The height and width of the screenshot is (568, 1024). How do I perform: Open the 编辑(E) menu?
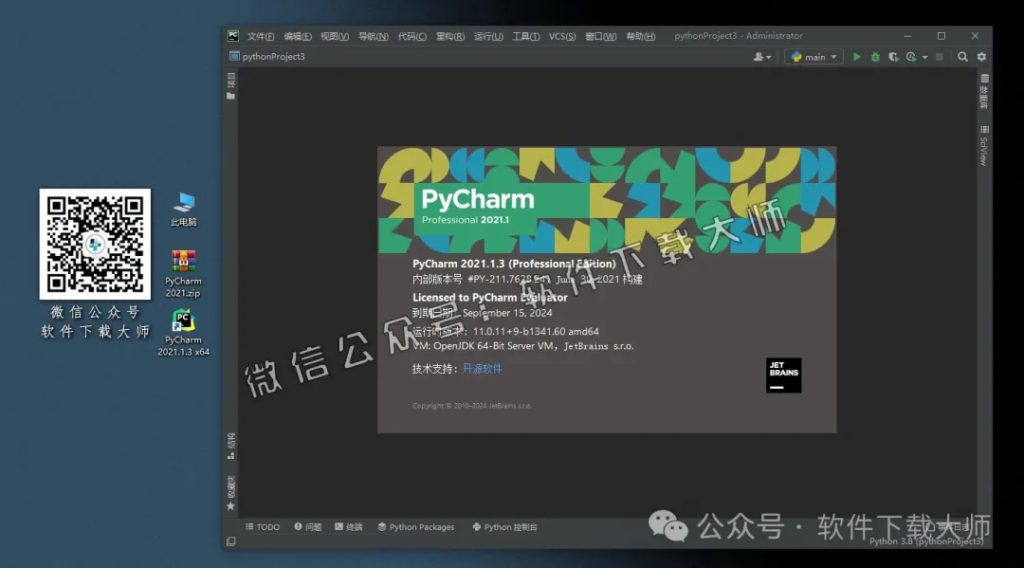pyautogui.click(x=298, y=37)
